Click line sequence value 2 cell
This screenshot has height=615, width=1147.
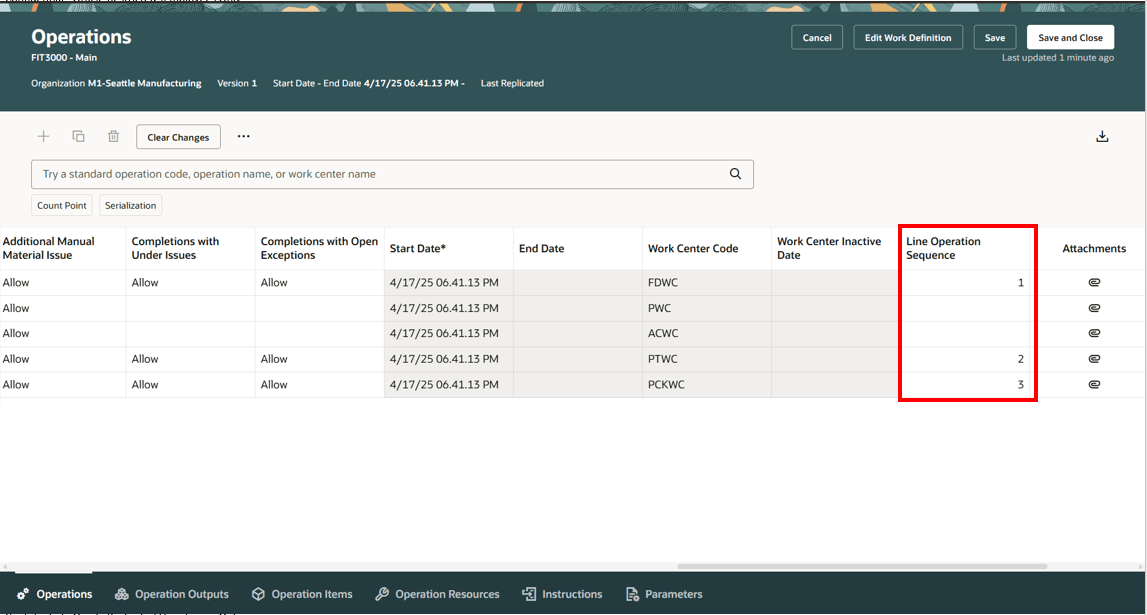tap(967, 359)
